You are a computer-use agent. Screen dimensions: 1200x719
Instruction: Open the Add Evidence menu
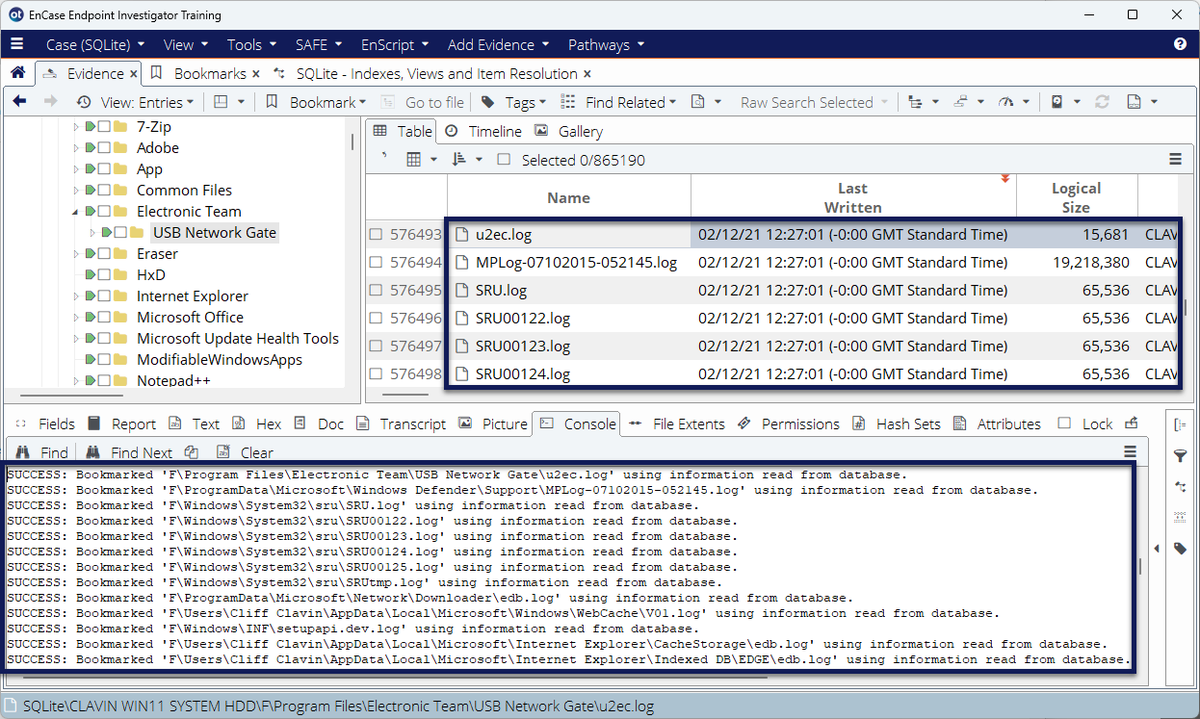tap(498, 45)
